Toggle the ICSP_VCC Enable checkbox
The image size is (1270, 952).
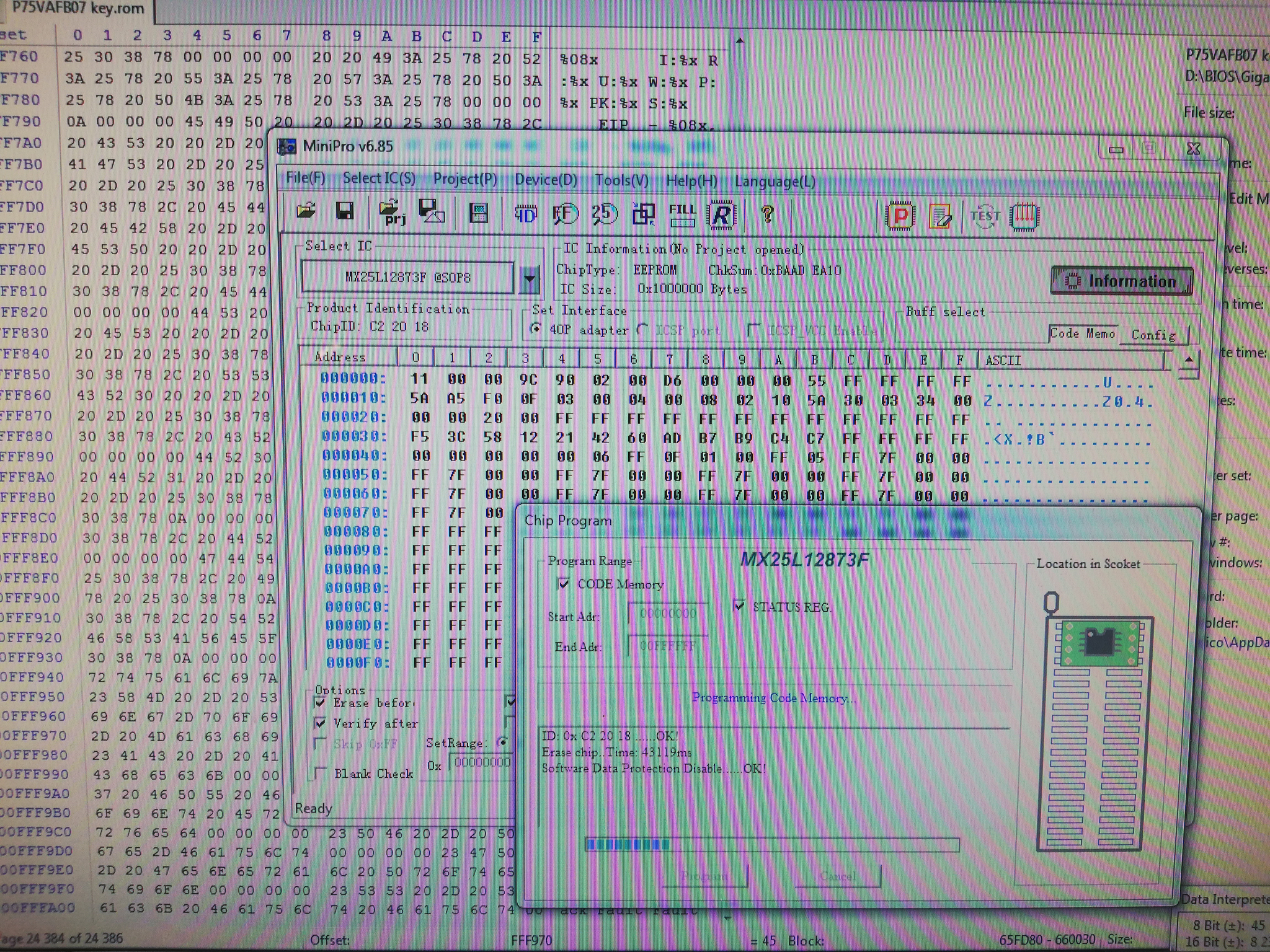click(754, 330)
